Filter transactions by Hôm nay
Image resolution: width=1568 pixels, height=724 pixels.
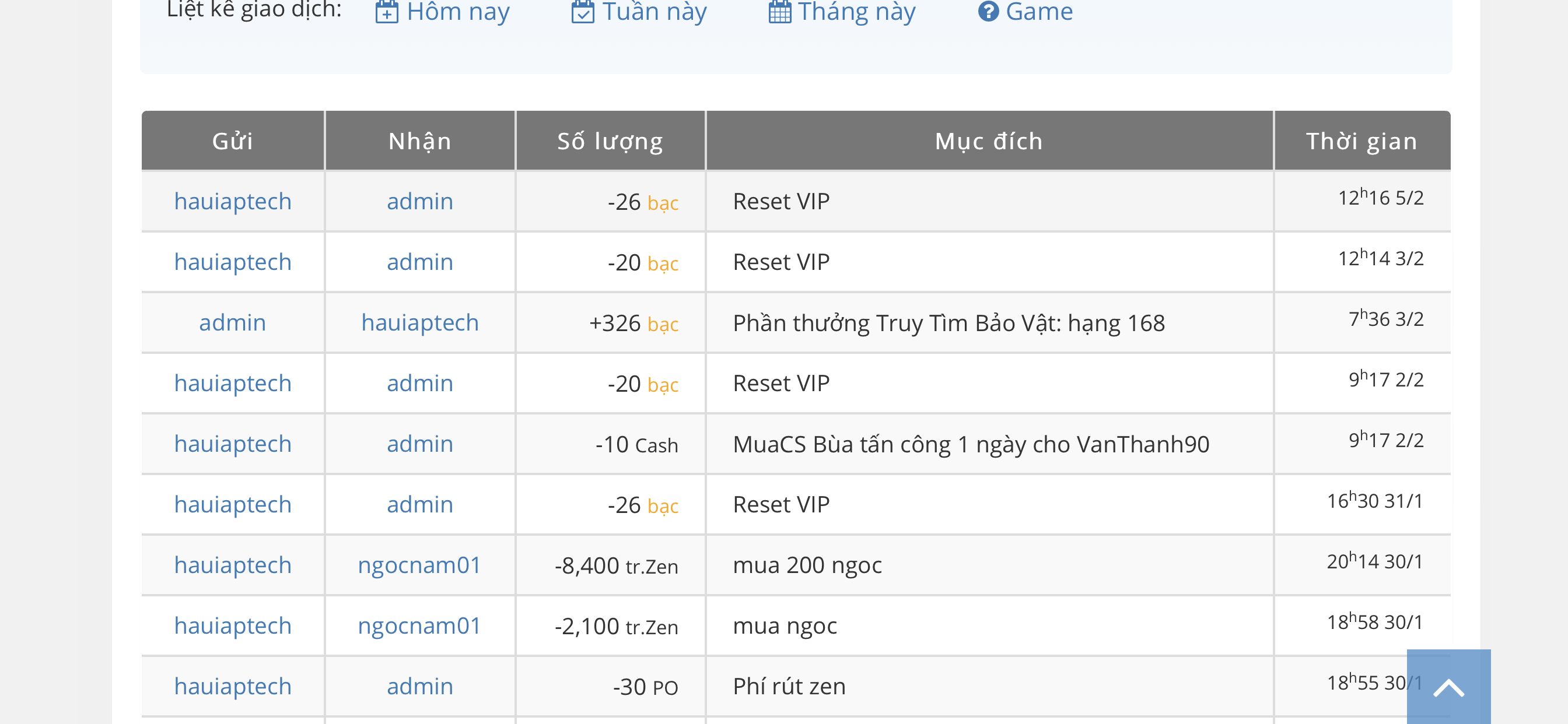pyautogui.click(x=458, y=12)
